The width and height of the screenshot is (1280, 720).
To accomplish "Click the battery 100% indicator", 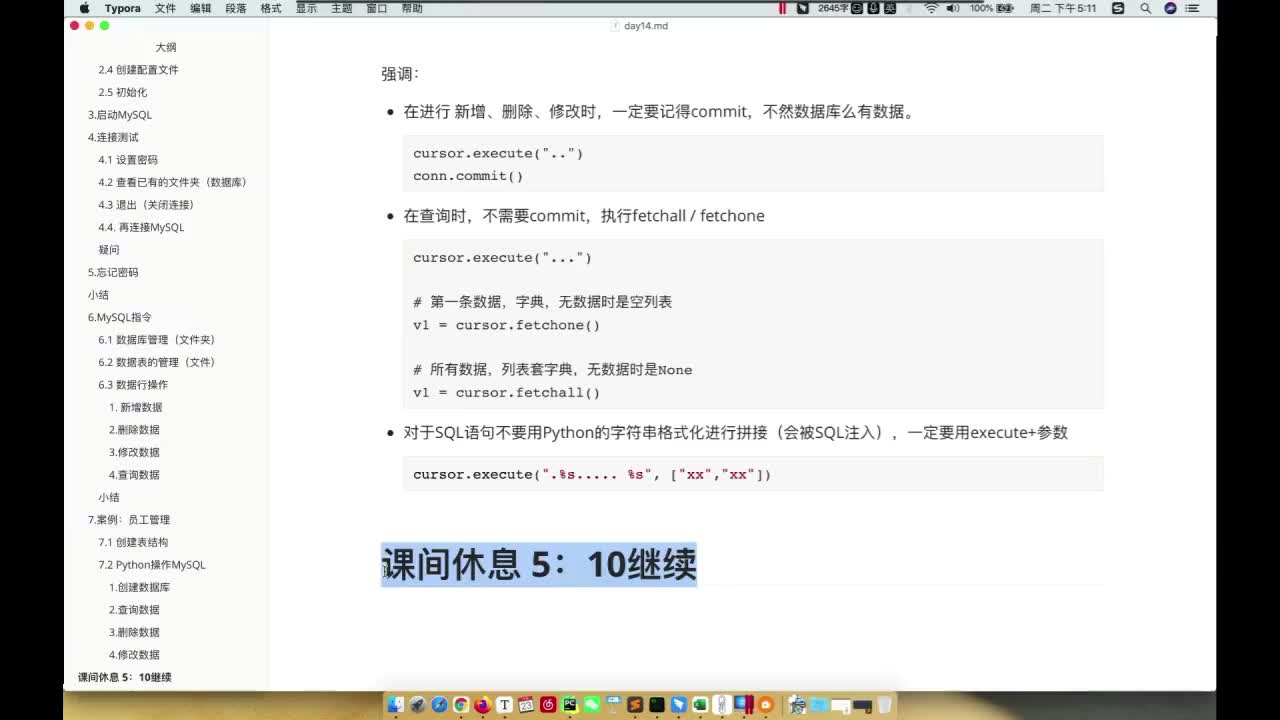I will (992, 8).
